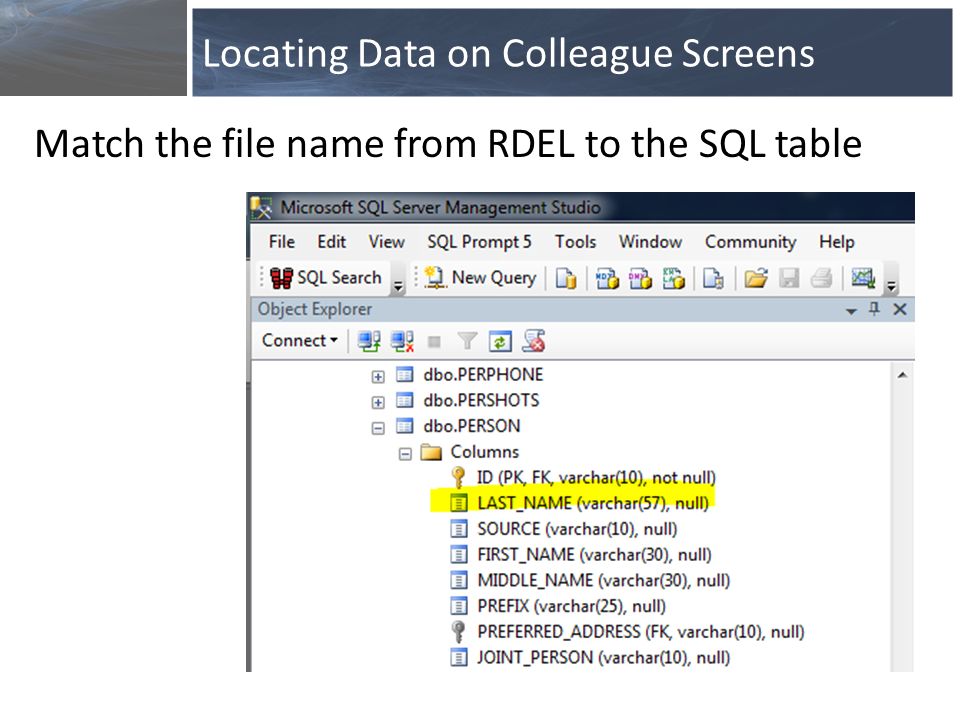Click the SQL Server Compact Query icon
The image size is (960, 720).
point(713,279)
